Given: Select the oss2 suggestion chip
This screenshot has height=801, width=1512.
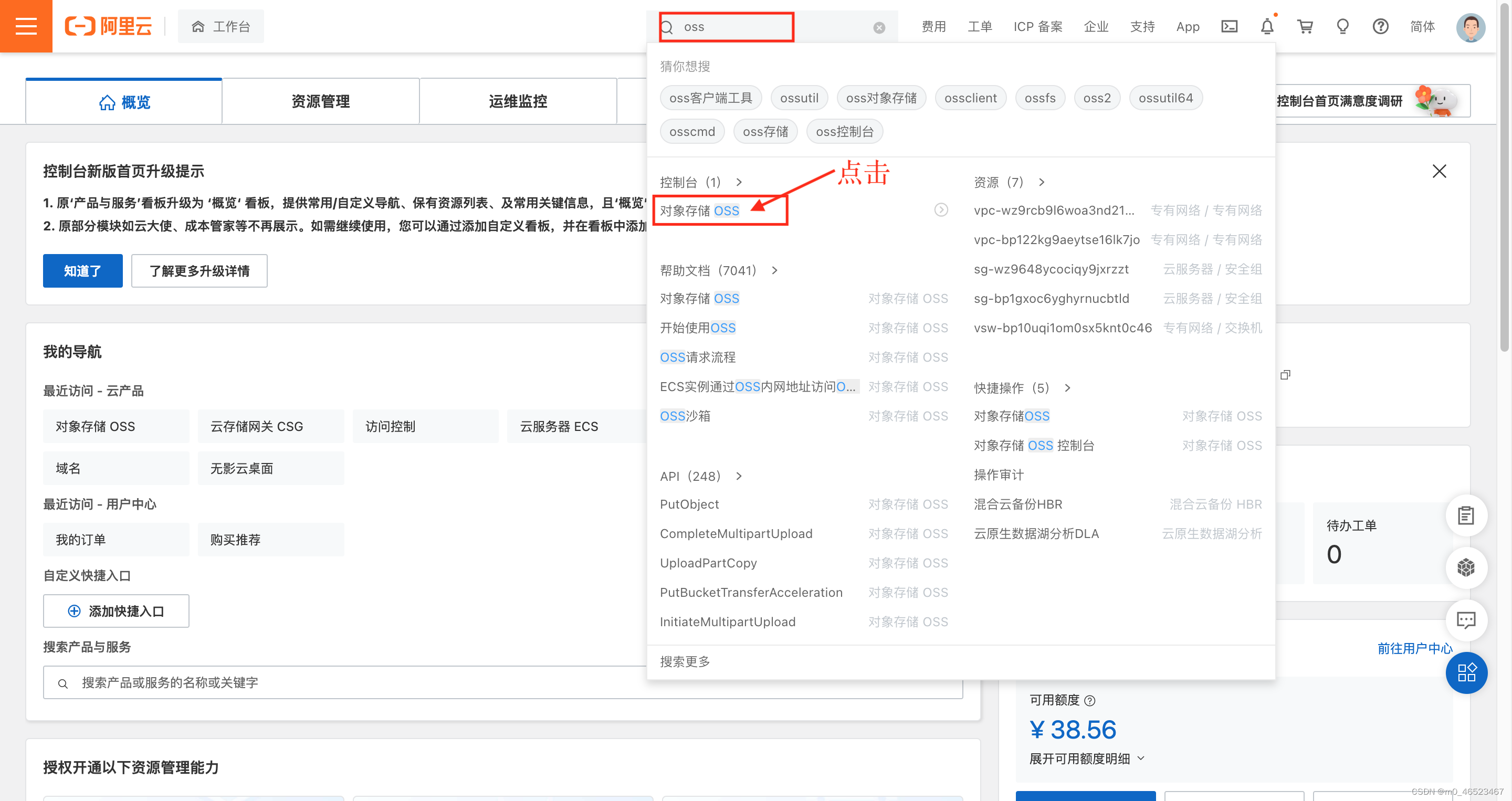Looking at the screenshot, I should (1097, 98).
